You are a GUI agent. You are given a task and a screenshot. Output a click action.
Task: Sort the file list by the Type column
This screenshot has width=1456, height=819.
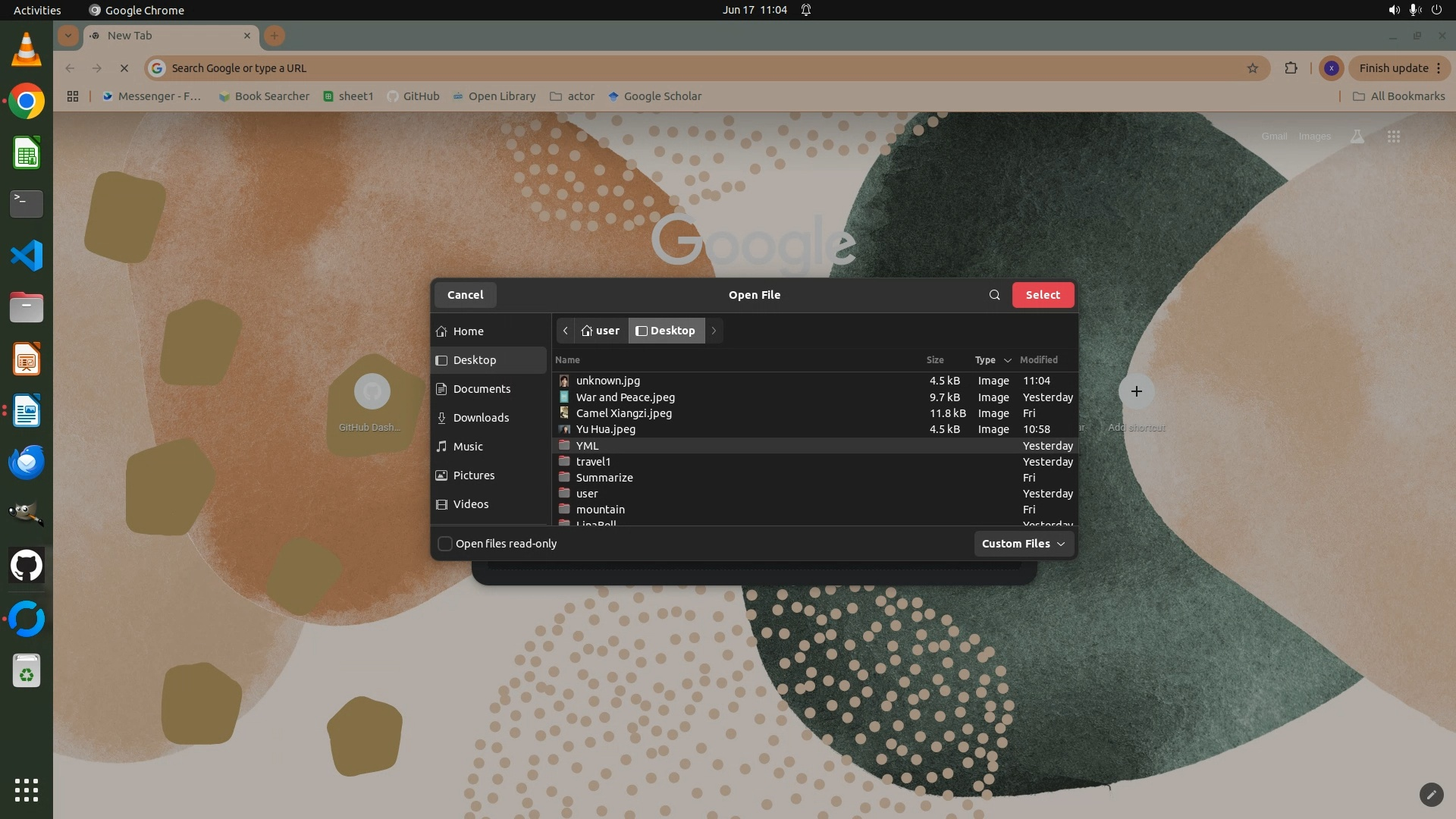point(985,360)
